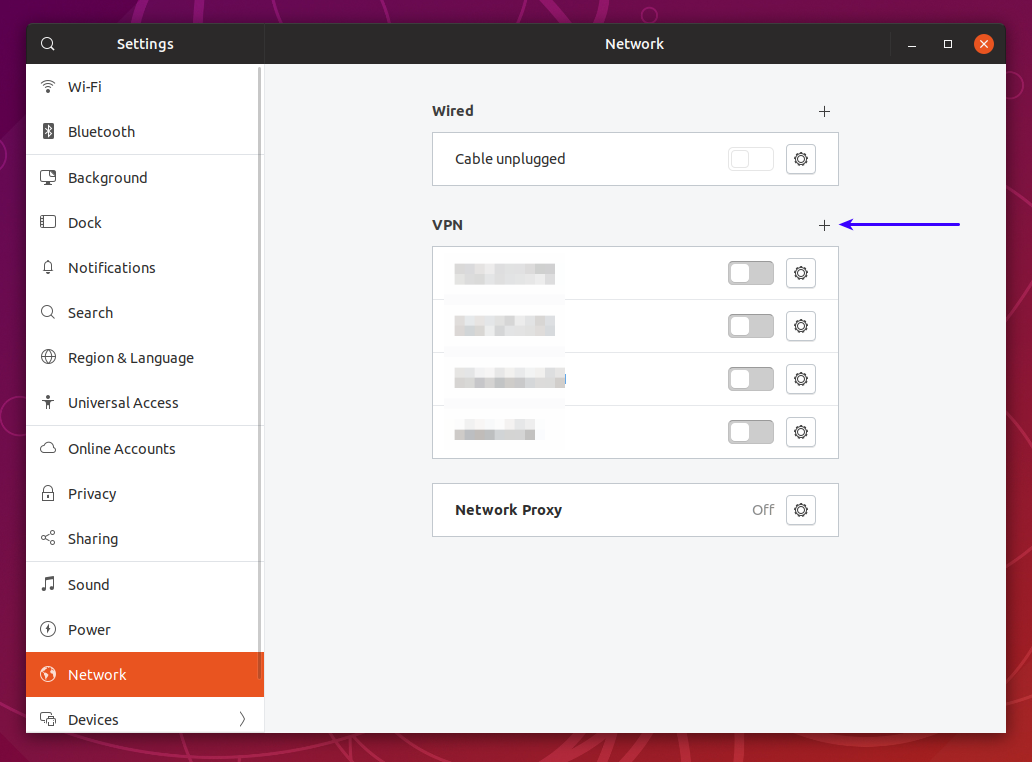This screenshot has width=1032, height=762.
Task: Click the Network globe icon in sidebar
Action: pos(48,674)
